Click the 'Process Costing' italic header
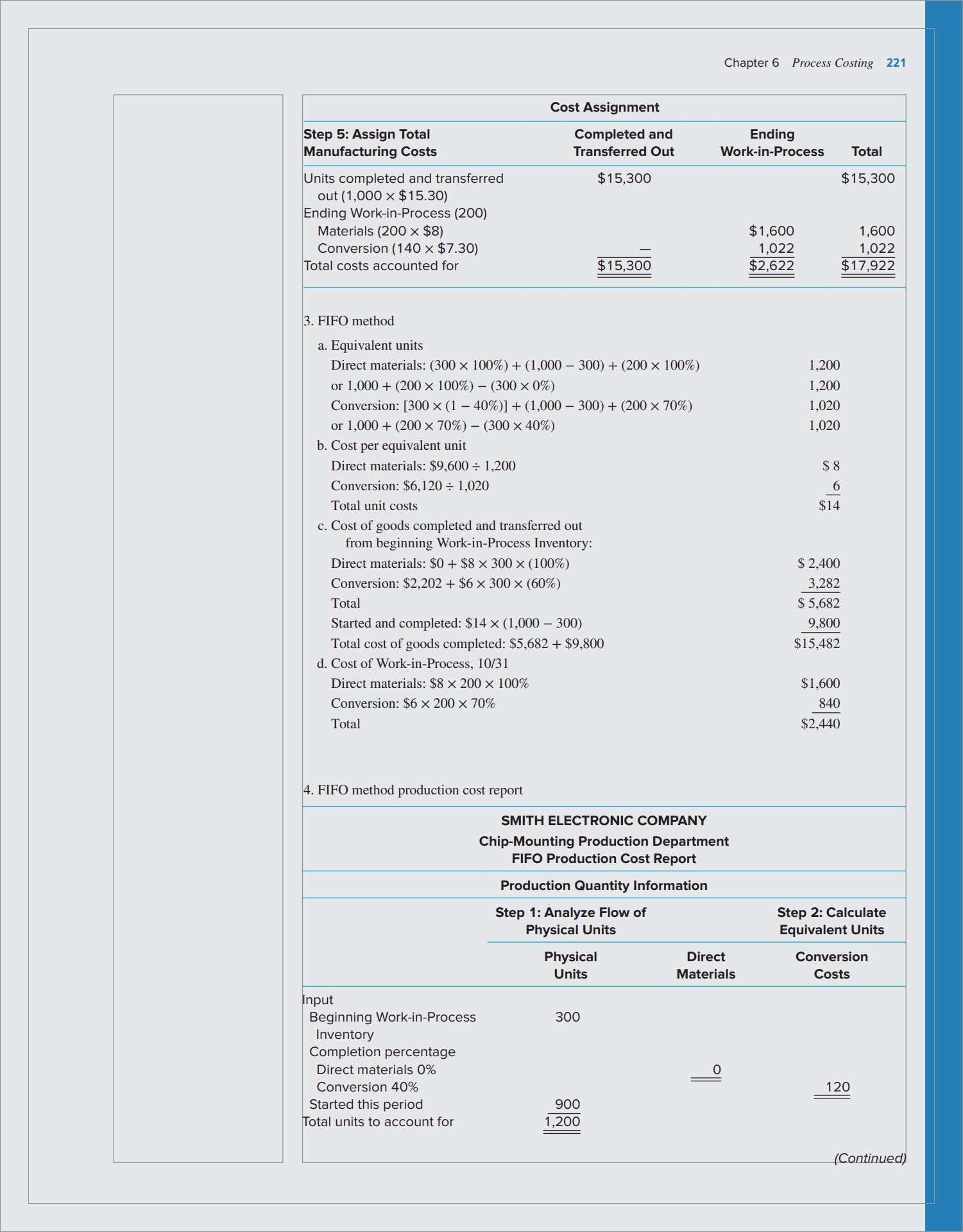This screenshot has width=963, height=1232. coord(832,63)
